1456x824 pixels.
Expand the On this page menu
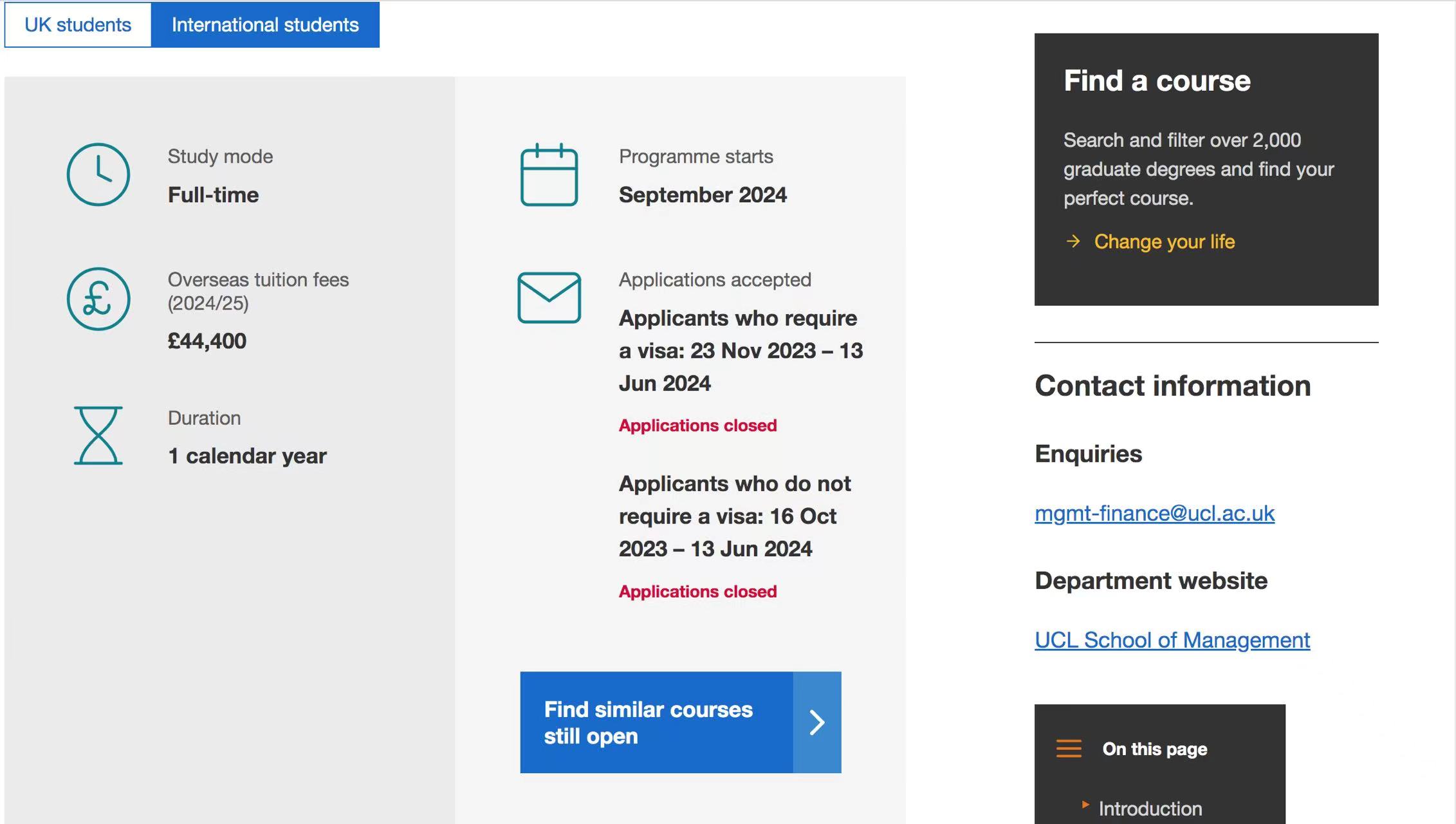(1154, 749)
